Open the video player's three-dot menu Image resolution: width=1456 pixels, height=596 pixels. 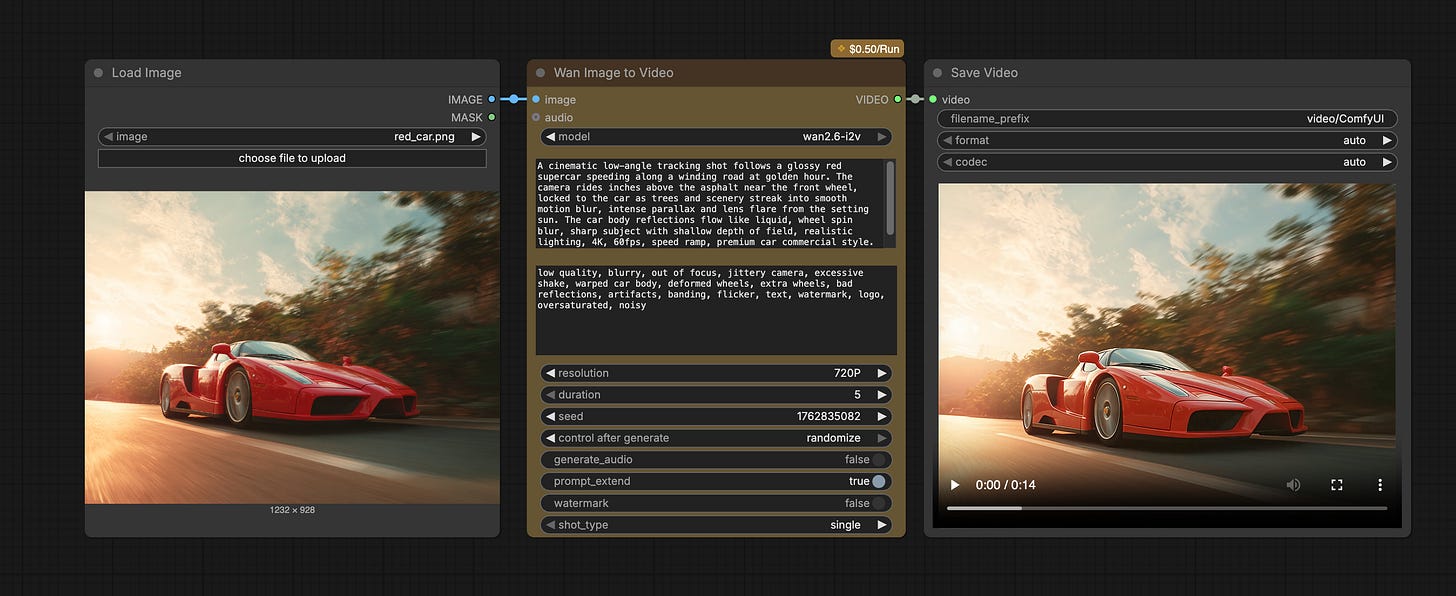[1380, 485]
